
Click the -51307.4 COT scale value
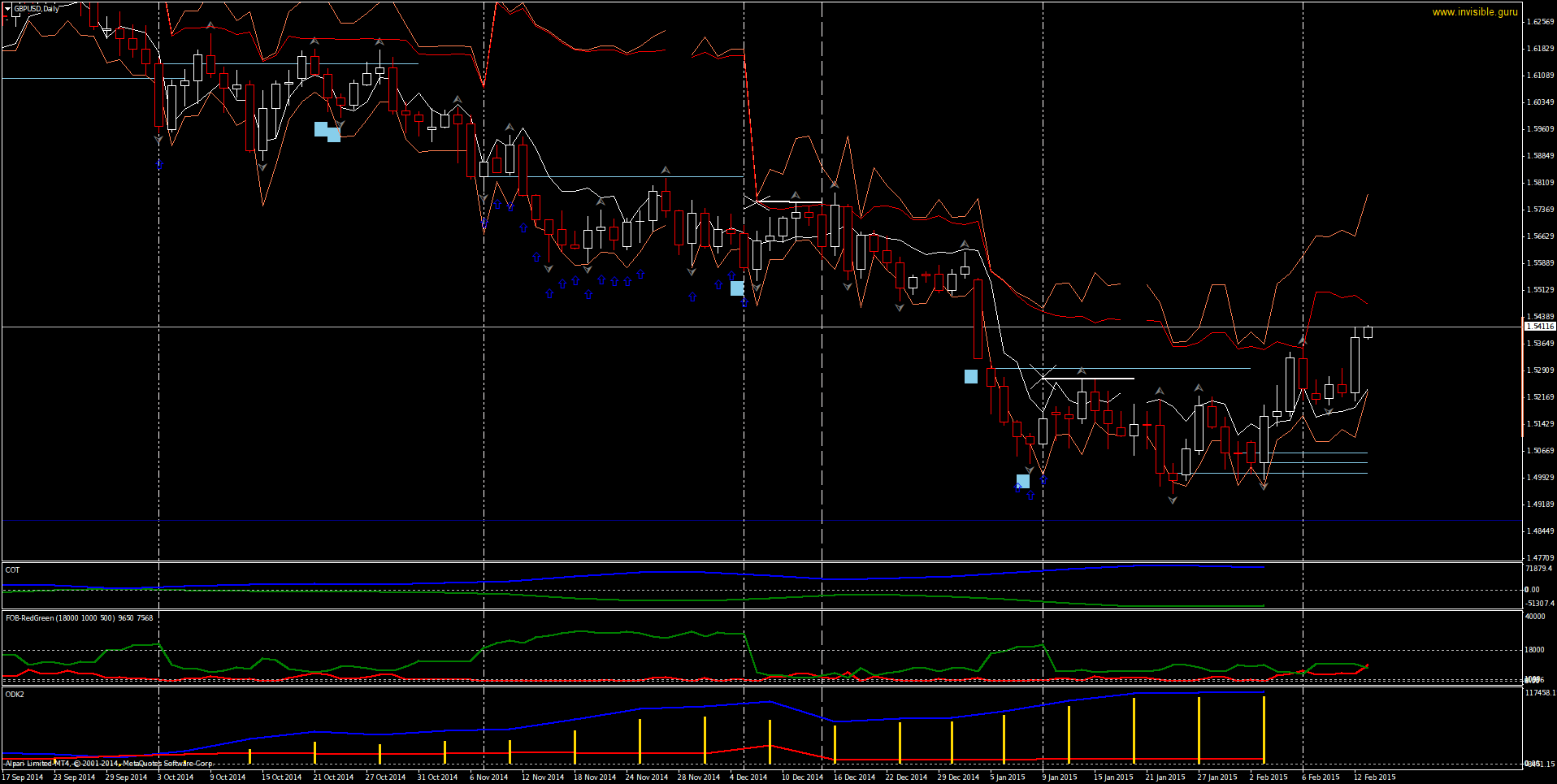tap(1540, 604)
